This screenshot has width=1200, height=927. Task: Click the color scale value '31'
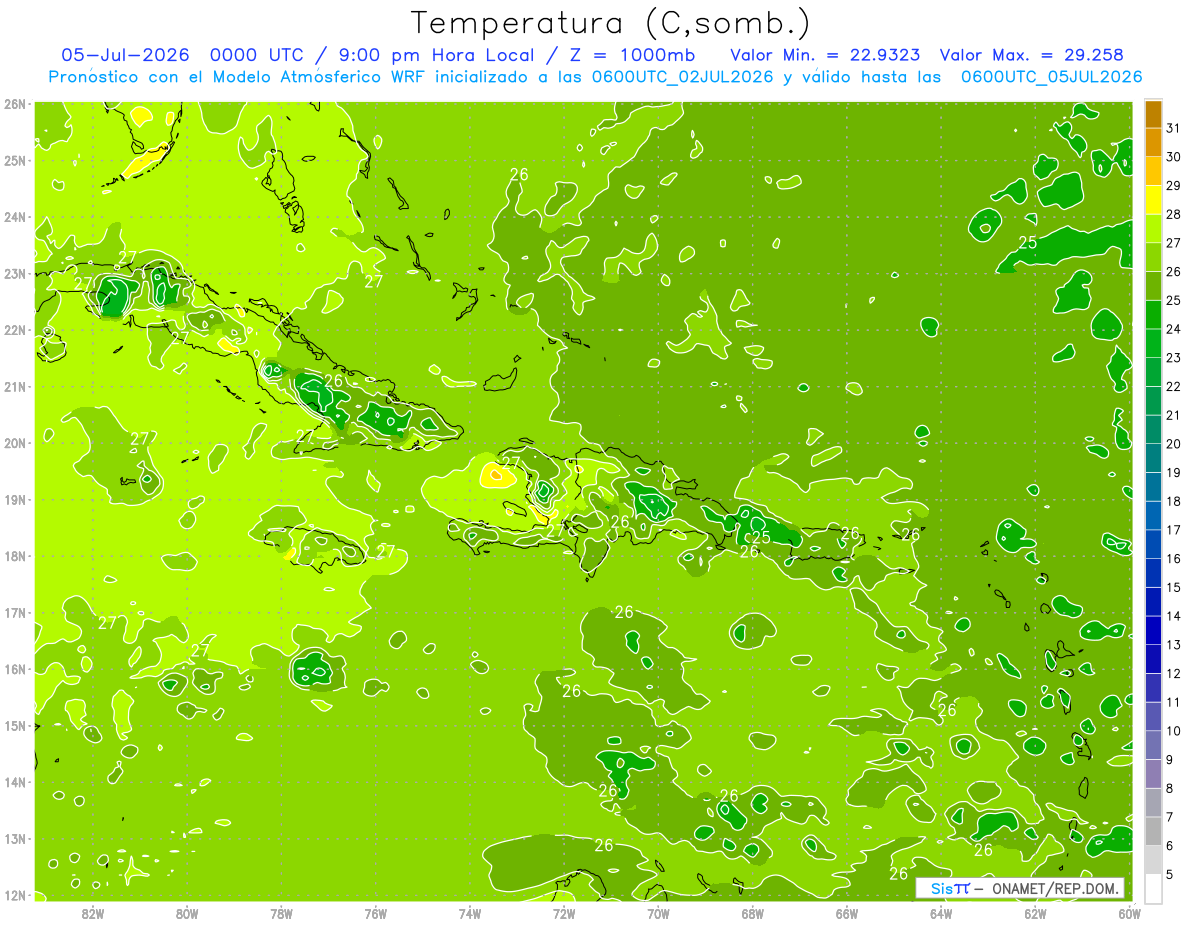coord(1173,128)
